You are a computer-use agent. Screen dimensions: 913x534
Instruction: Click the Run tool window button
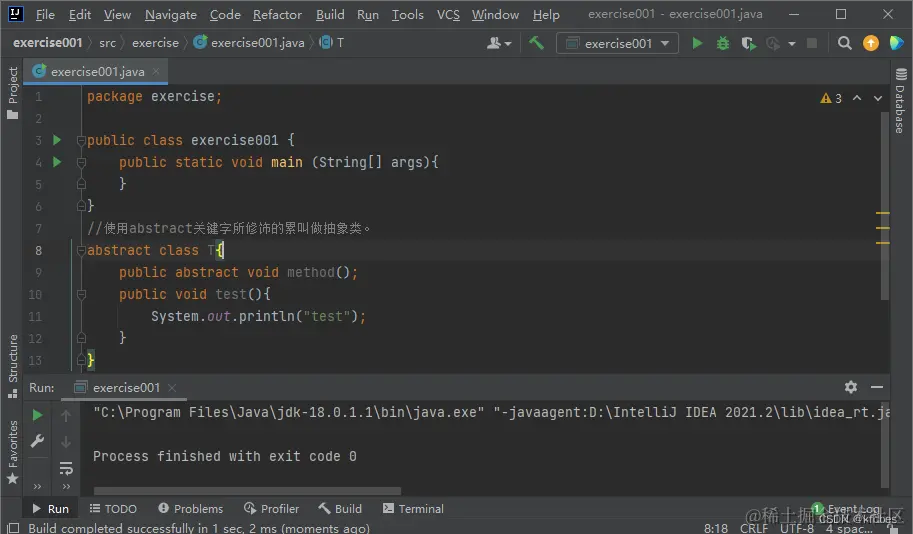click(x=50, y=508)
